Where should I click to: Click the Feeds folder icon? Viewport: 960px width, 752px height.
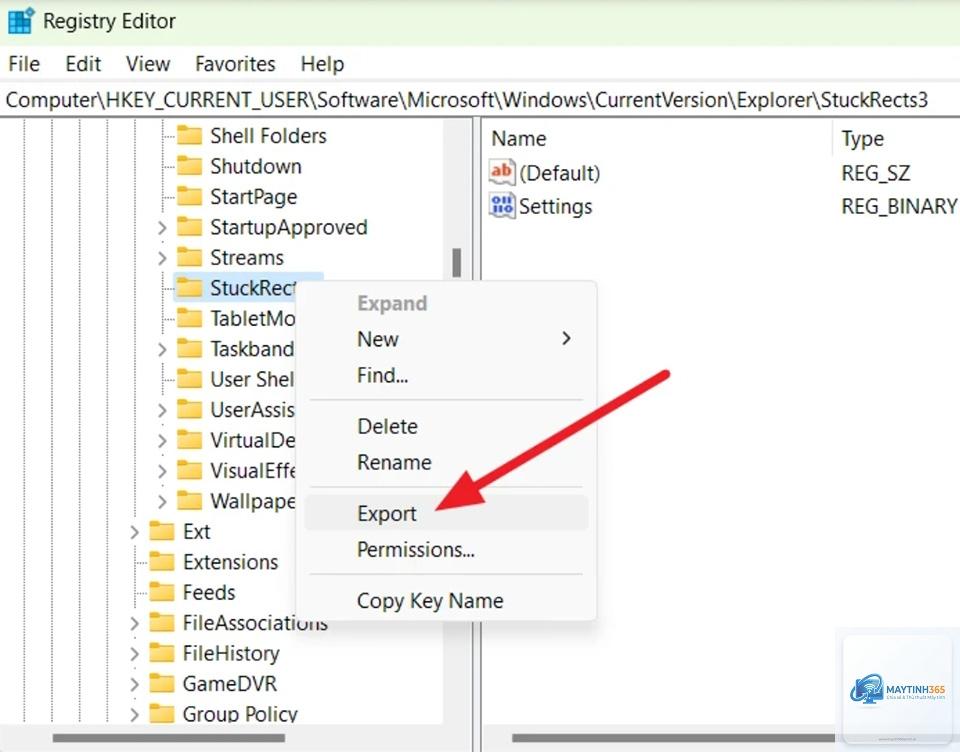(x=162, y=592)
